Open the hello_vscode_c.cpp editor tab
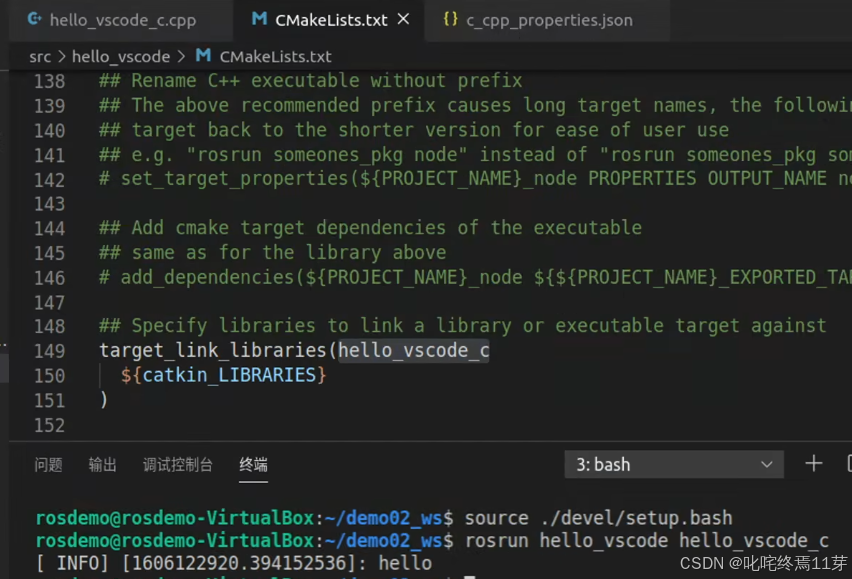 (122, 20)
